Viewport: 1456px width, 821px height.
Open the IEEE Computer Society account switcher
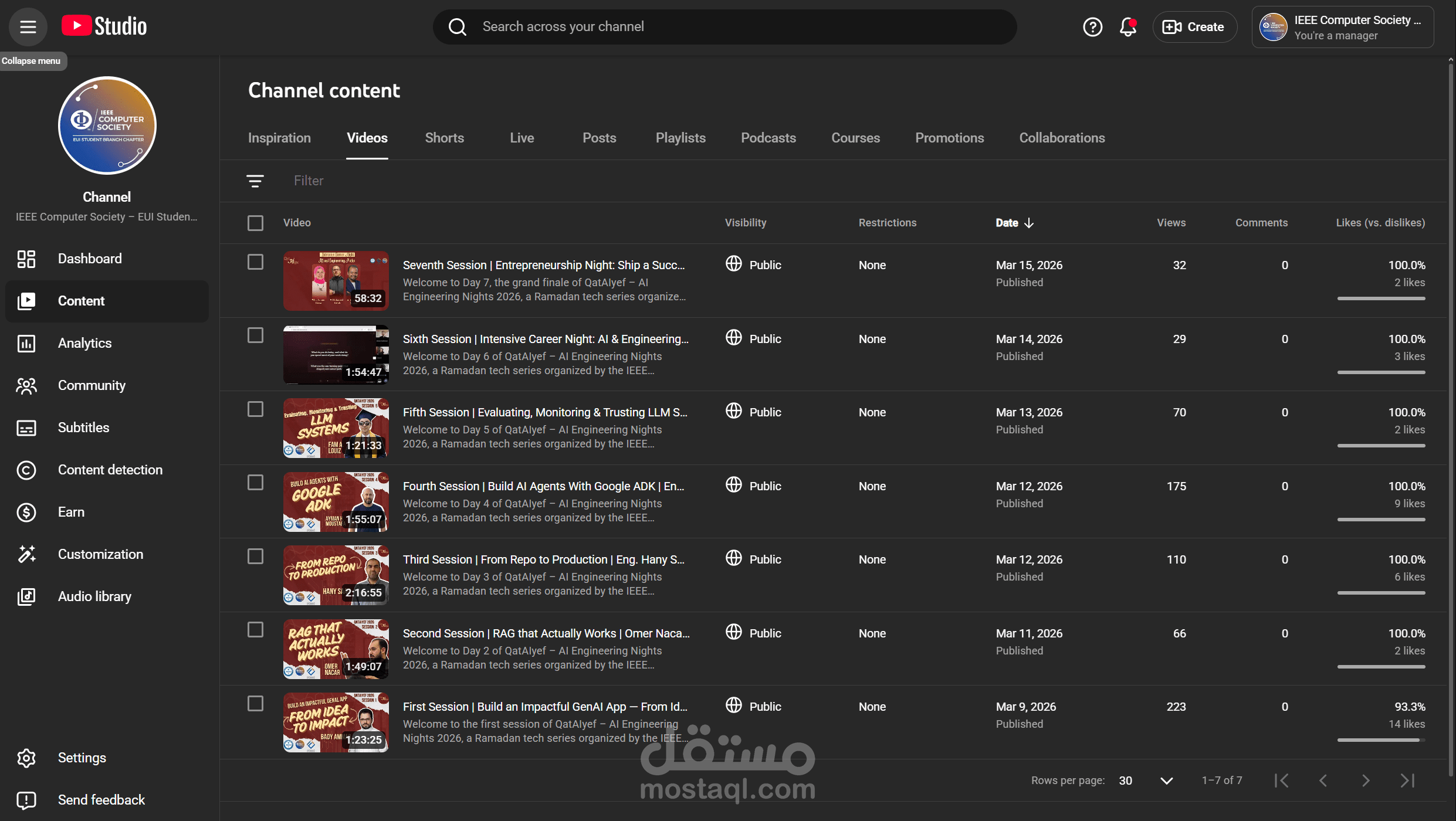(x=1342, y=27)
